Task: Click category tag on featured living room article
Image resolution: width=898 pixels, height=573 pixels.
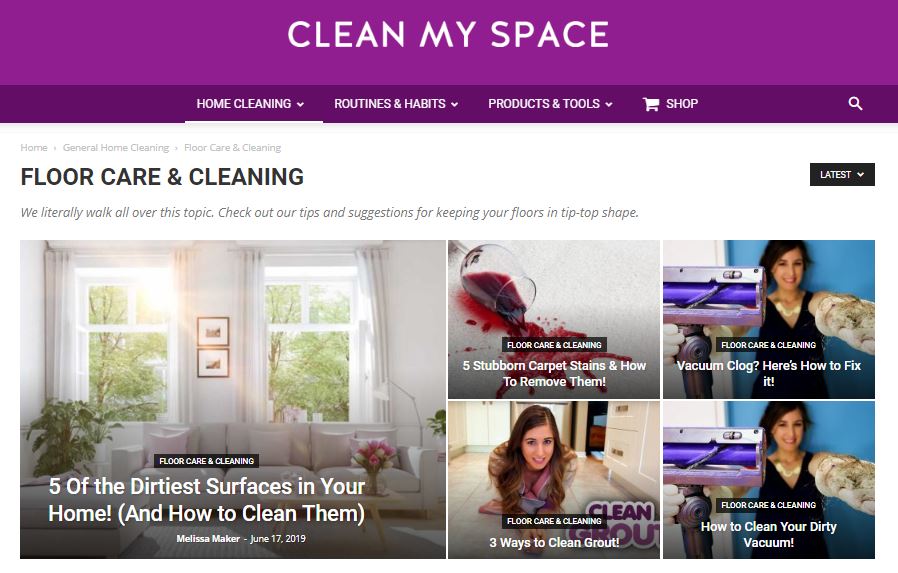Action: coord(207,461)
